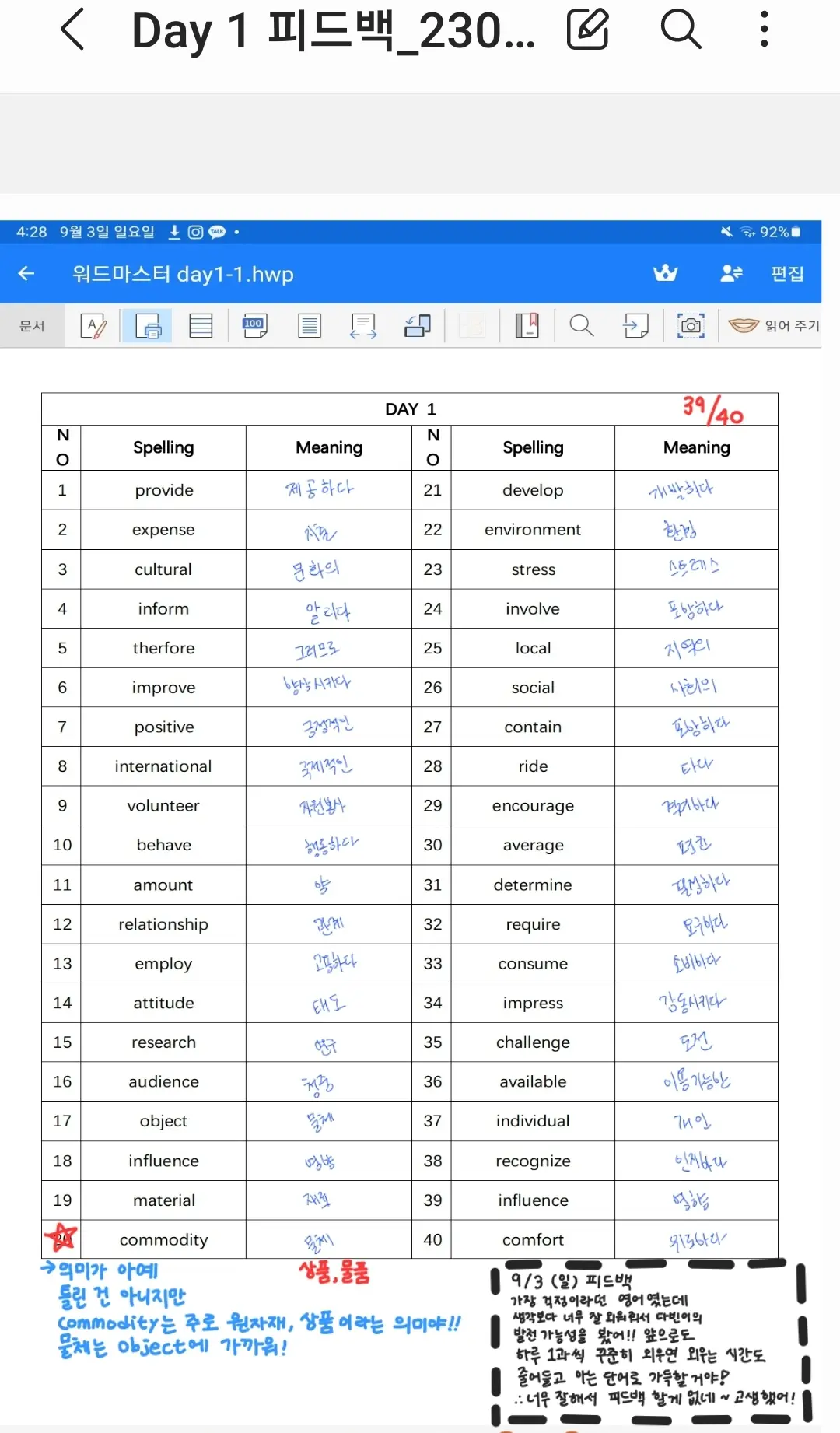Tap the muted sound status icon

pos(726,232)
